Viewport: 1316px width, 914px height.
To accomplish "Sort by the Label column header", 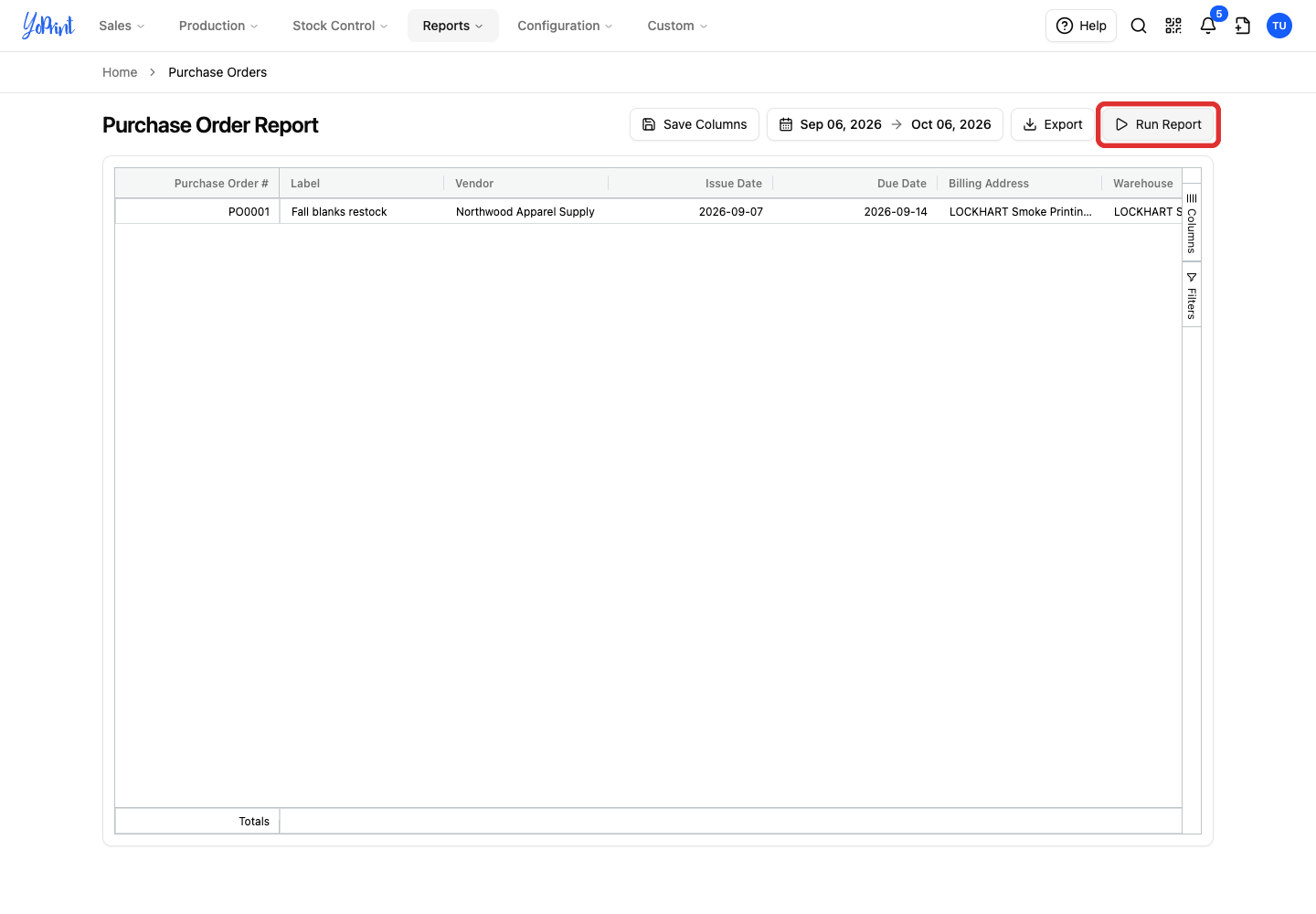I will (x=362, y=184).
